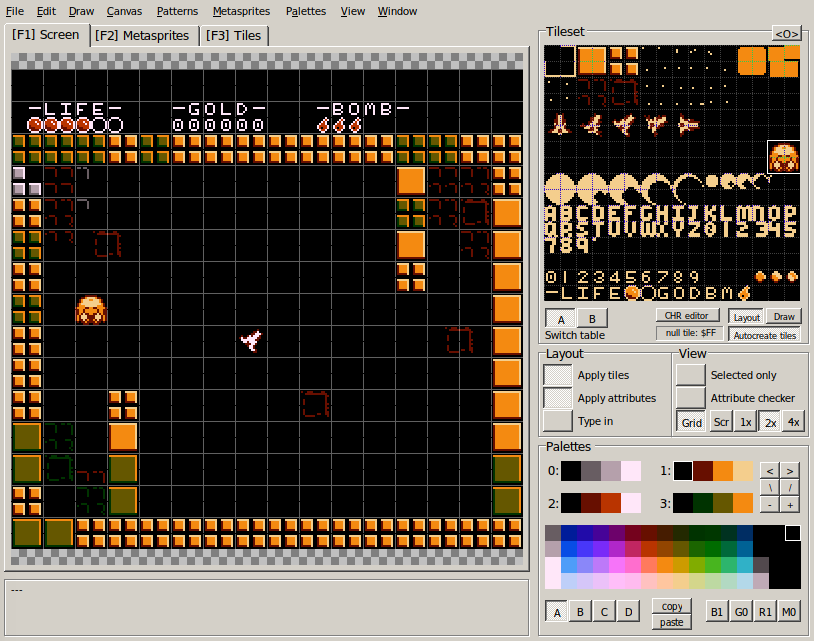Image resolution: width=814 pixels, height=641 pixels.
Task: Click the palette copy button
Action: coord(672,606)
